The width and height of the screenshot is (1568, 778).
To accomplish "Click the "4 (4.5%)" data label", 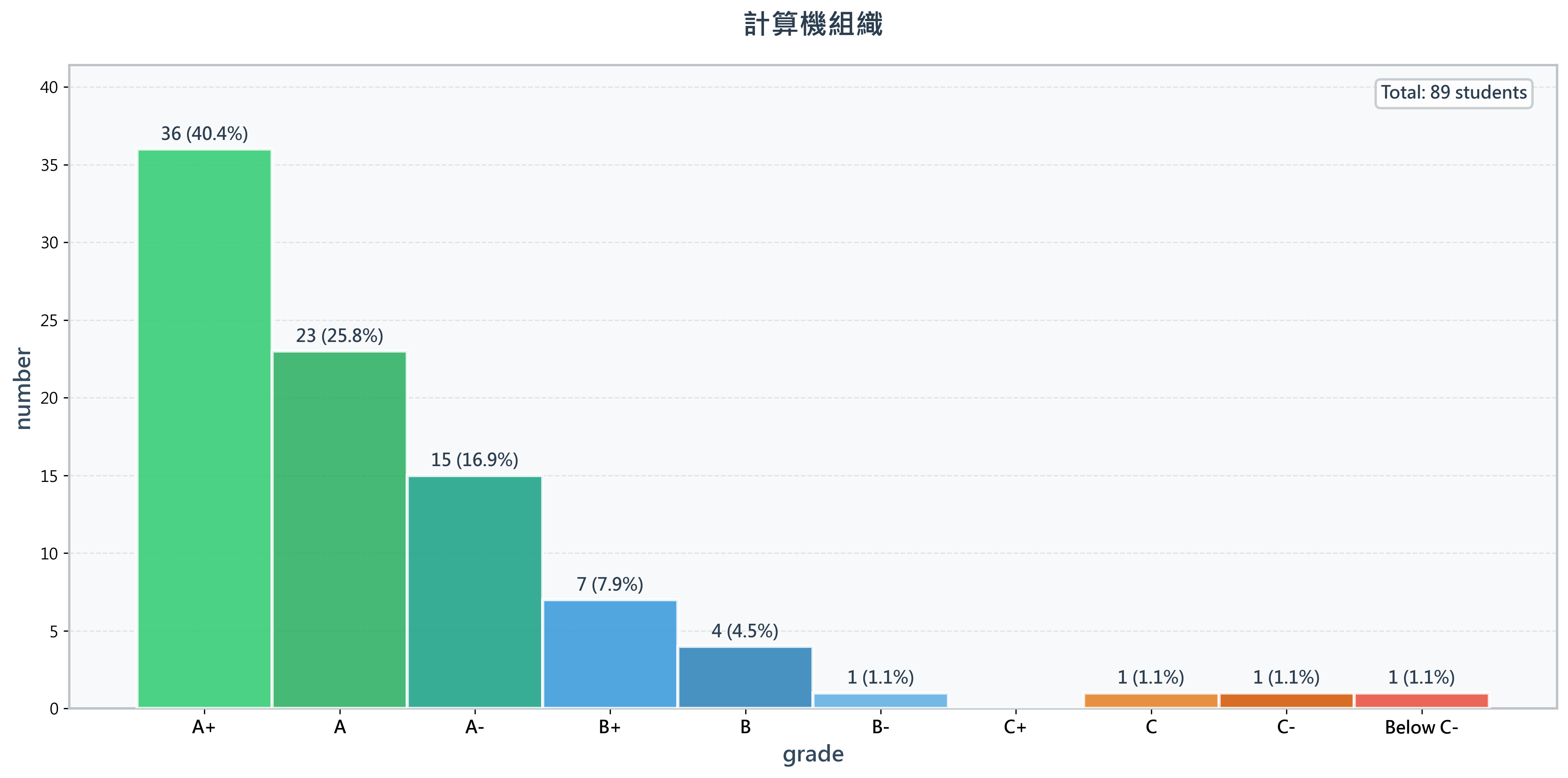I will 745,631.
